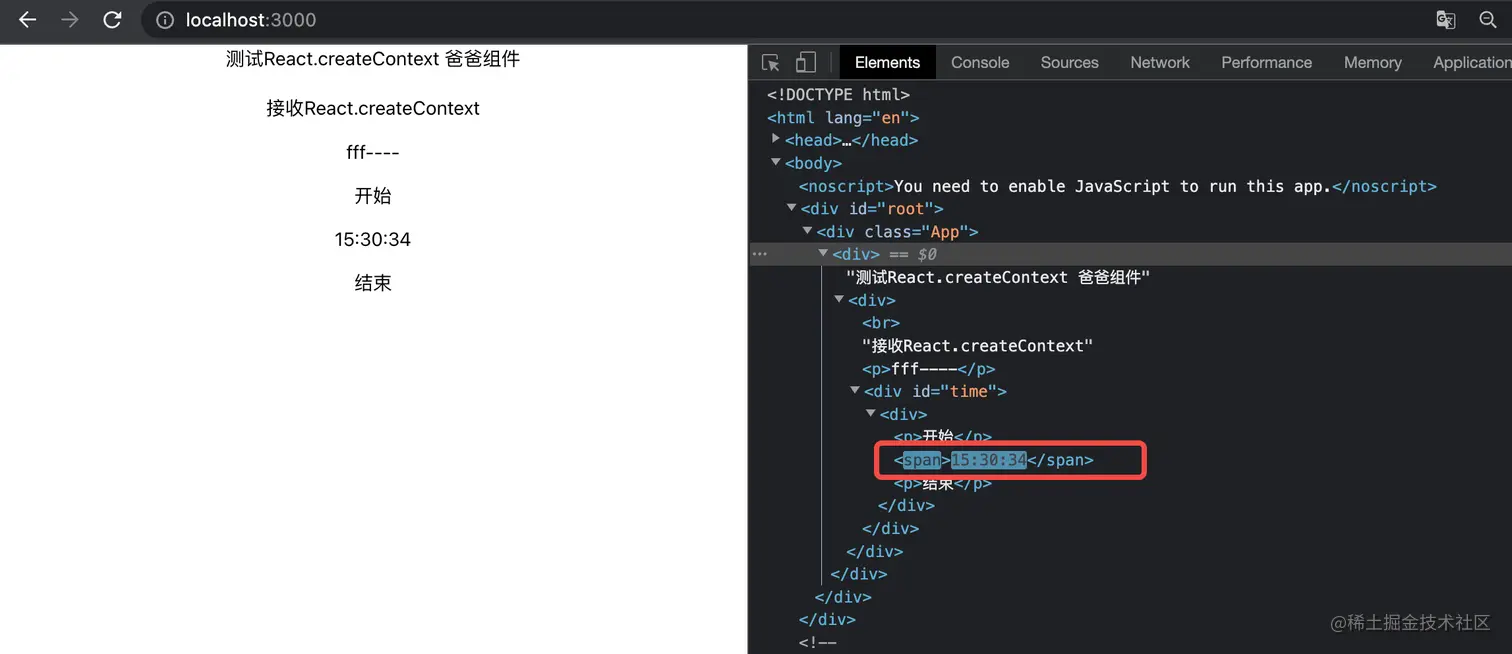View site information icon in address bar
This screenshot has height=654, width=1512.
[165, 20]
